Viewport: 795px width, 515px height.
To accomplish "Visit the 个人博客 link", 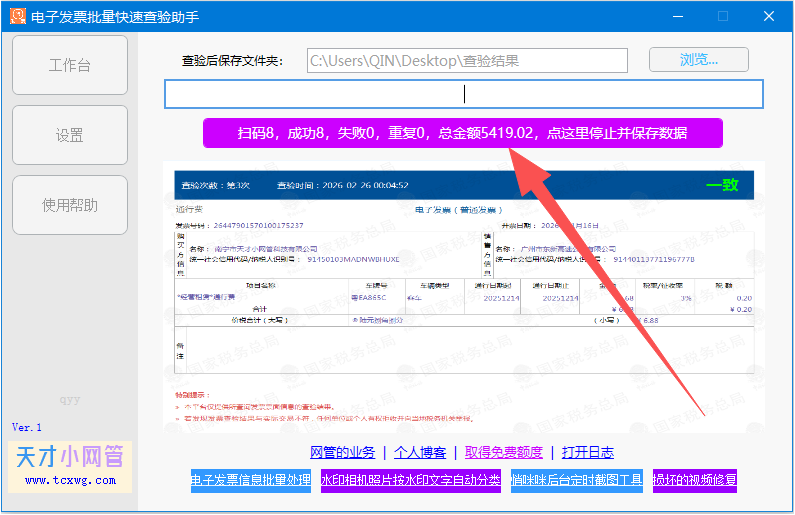I will point(418,453).
